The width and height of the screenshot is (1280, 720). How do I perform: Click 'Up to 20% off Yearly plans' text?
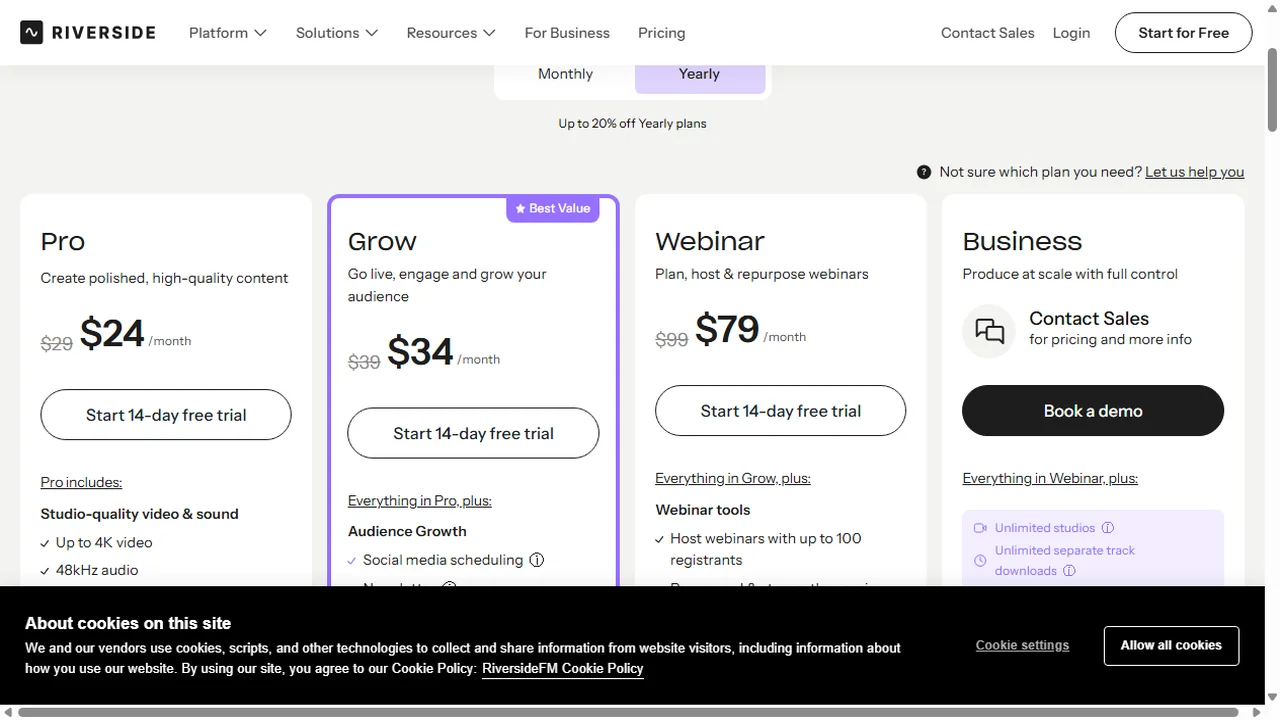click(x=633, y=124)
